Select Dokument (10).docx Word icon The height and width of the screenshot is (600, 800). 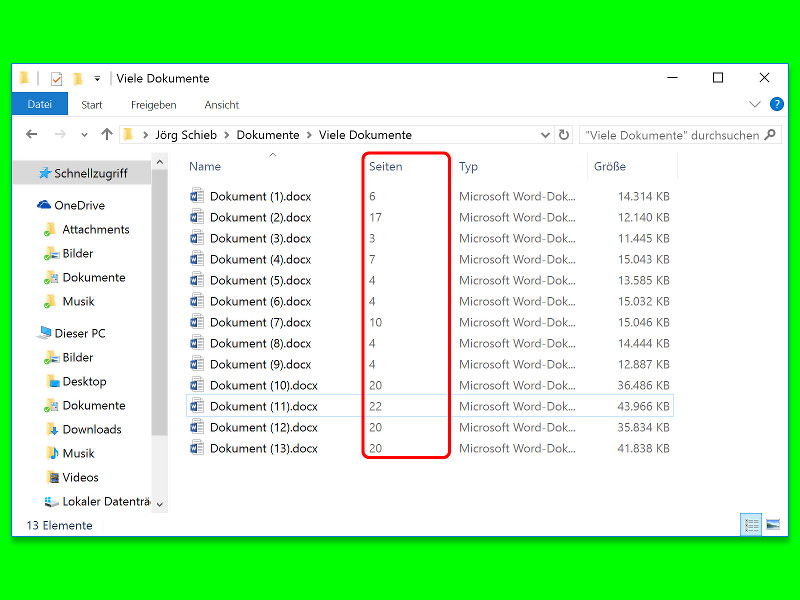[196, 385]
